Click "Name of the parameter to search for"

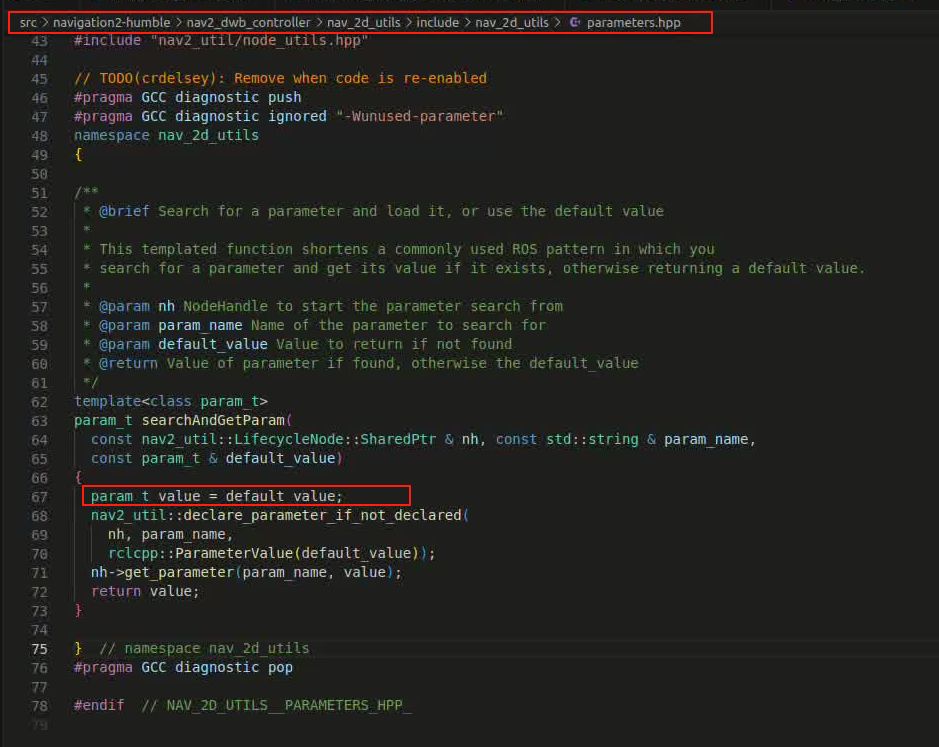(398, 326)
